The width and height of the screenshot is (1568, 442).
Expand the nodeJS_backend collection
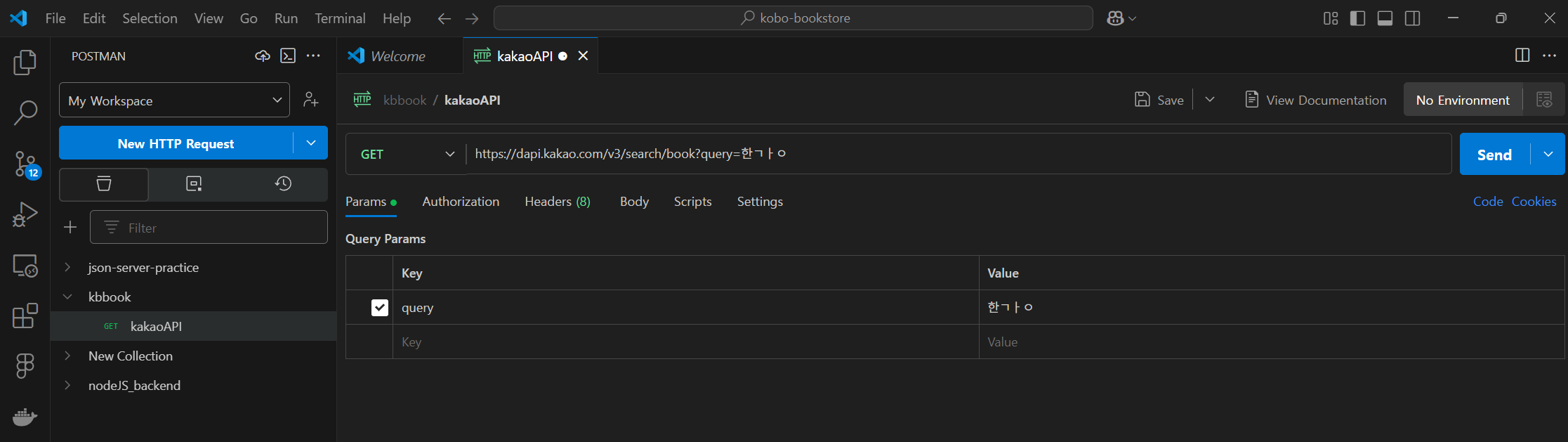[x=67, y=385]
